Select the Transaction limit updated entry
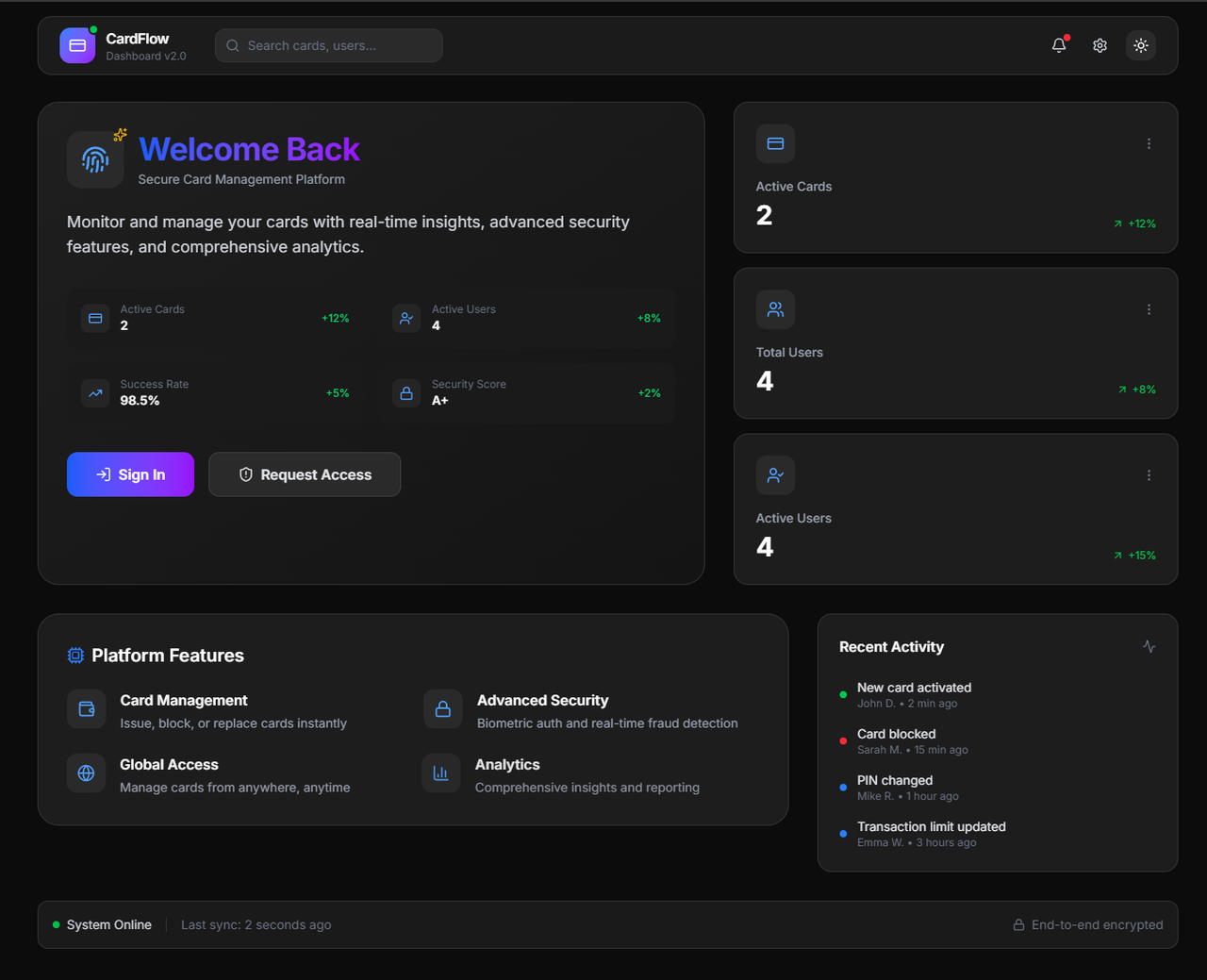The image size is (1207, 980). tap(998, 834)
